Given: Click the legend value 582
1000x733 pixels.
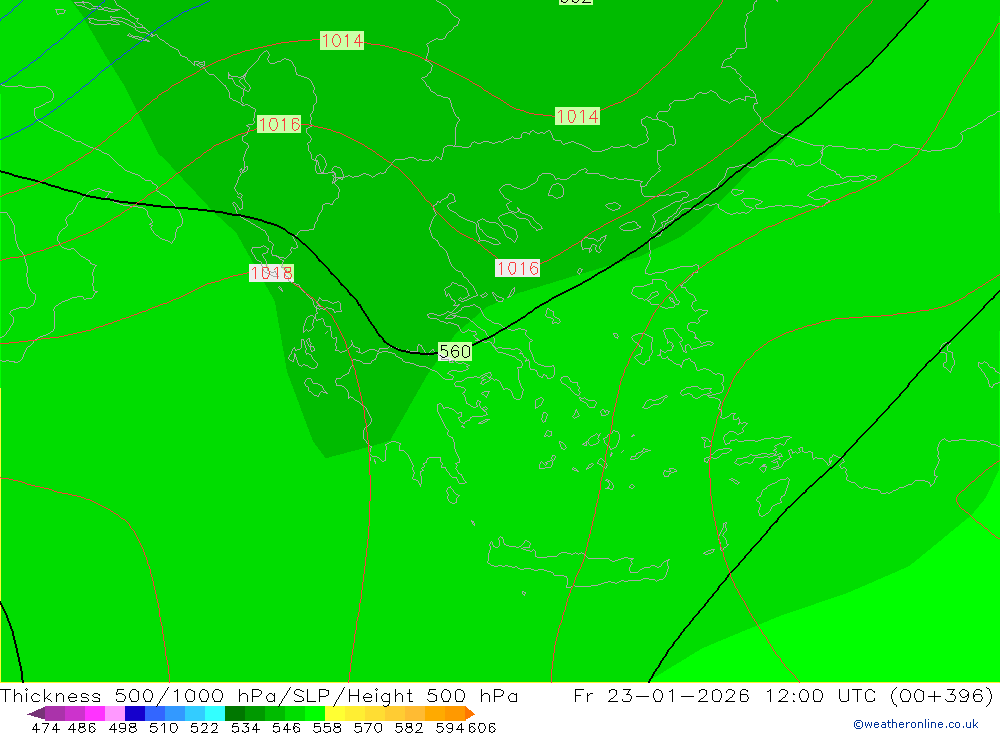Looking at the screenshot, I should [x=409, y=728].
